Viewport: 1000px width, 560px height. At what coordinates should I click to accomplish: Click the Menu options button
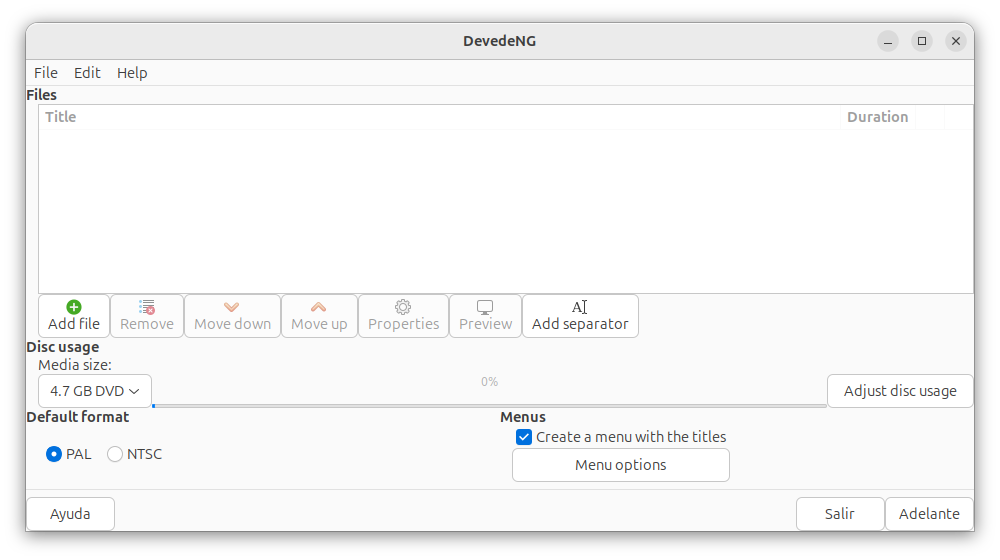pos(620,465)
